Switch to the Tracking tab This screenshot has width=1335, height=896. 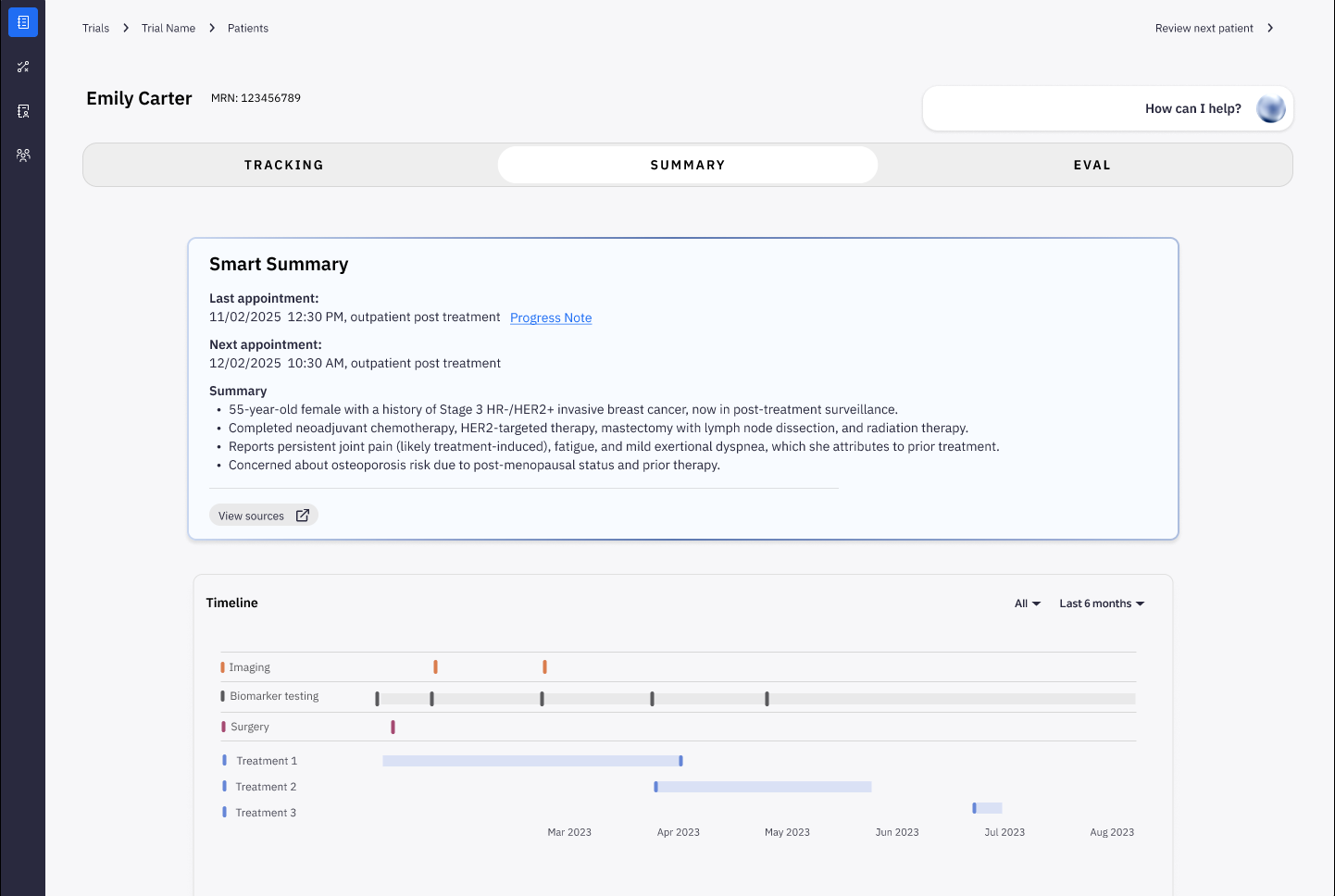click(284, 165)
